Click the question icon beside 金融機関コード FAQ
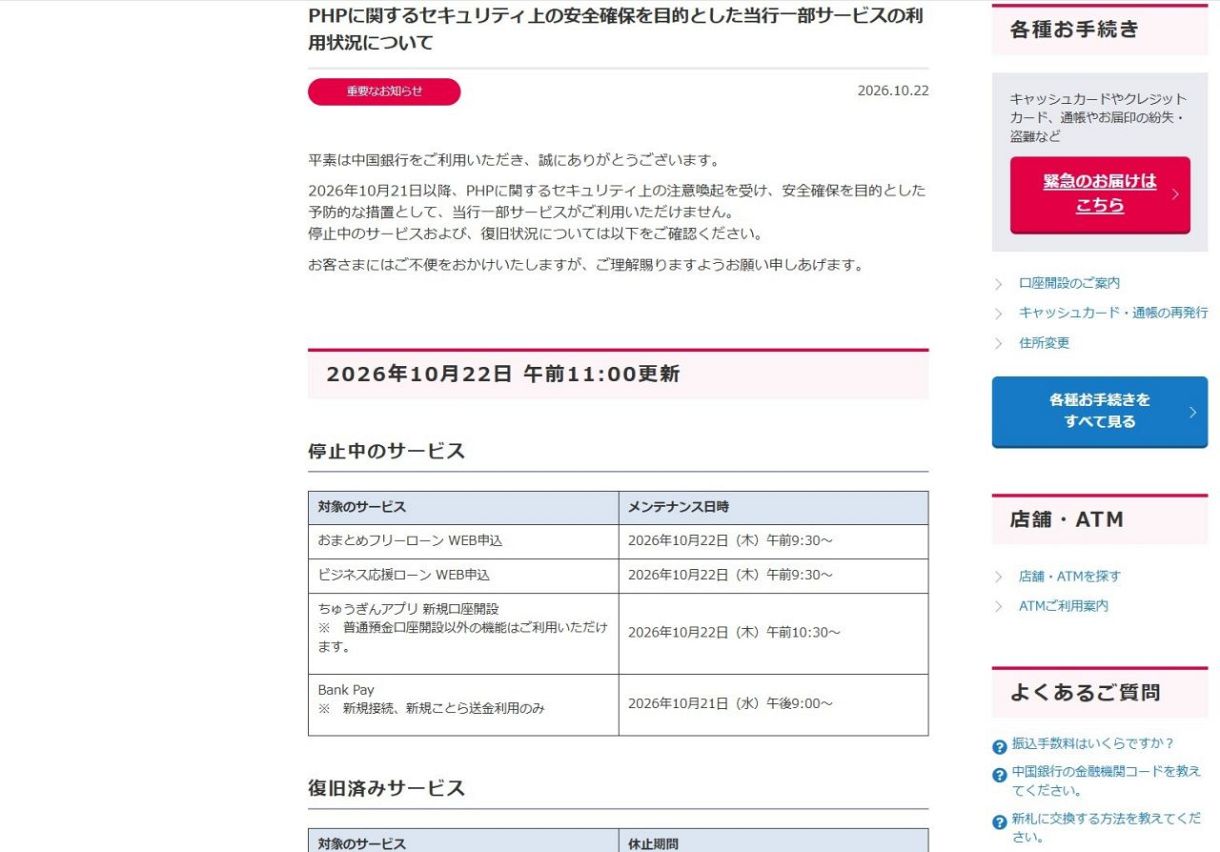The width and height of the screenshot is (1220, 852). [x=999, y=775]
